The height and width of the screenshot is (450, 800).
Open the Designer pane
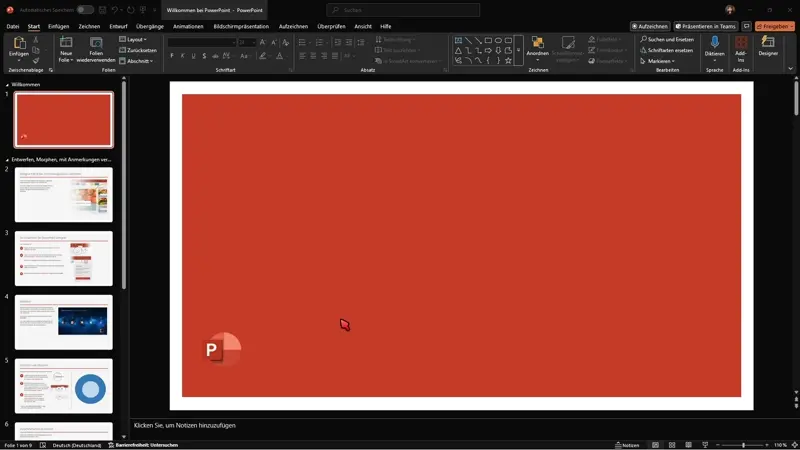tap(768, 46)
